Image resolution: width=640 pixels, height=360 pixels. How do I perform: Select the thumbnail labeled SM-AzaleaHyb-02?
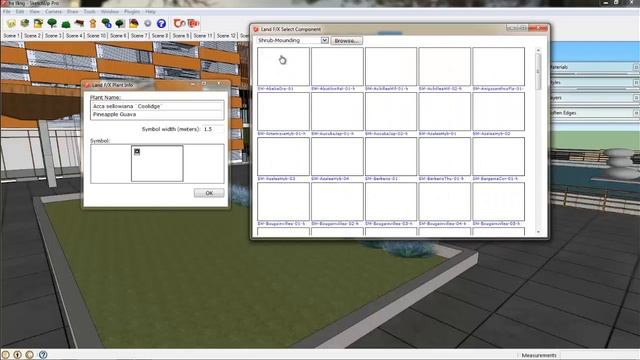(x=498, y=111)
